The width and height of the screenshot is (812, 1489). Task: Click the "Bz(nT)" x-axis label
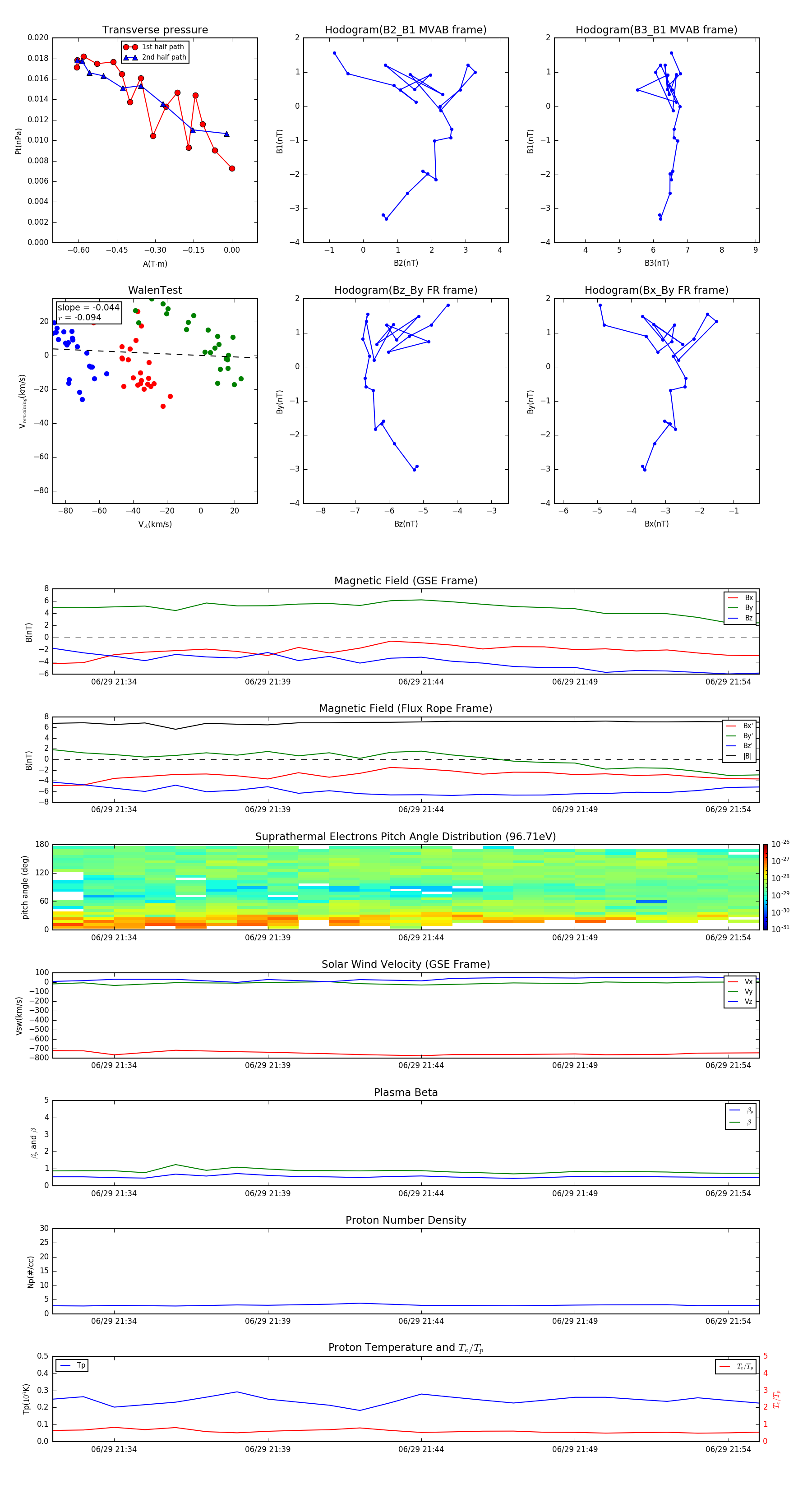(406, 524)
